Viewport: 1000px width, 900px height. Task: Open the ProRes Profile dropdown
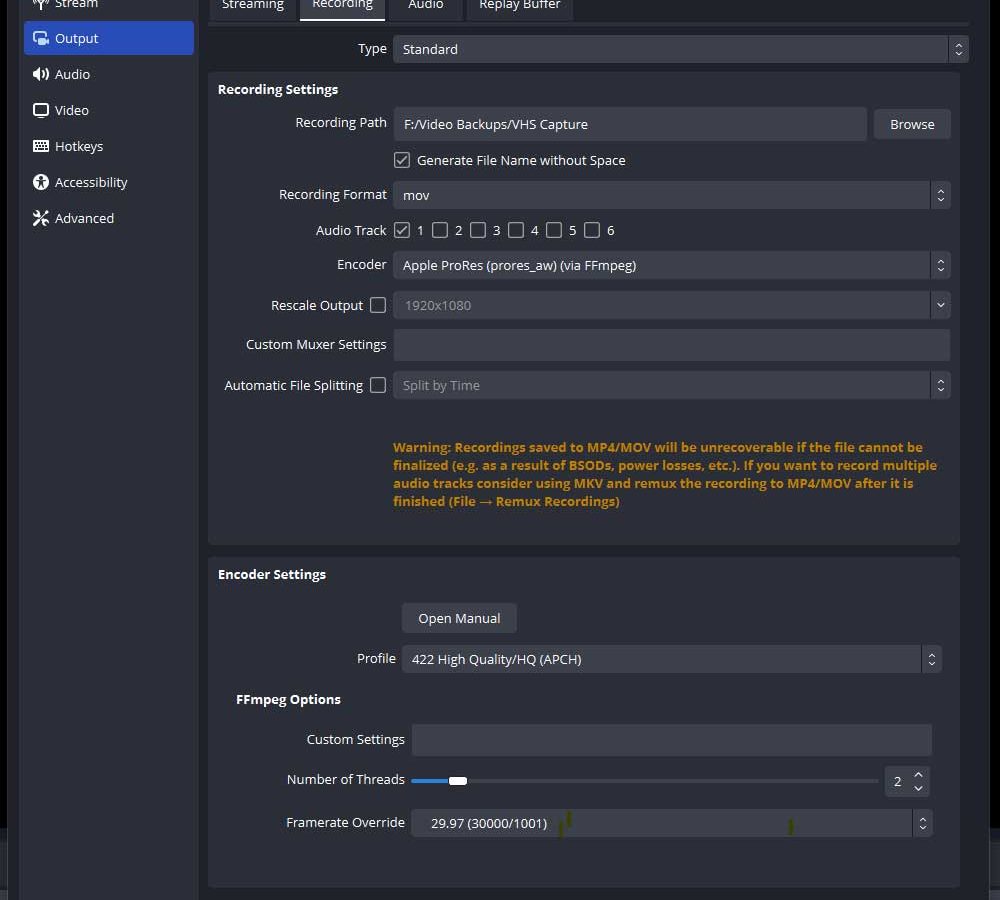click(670, 659)
